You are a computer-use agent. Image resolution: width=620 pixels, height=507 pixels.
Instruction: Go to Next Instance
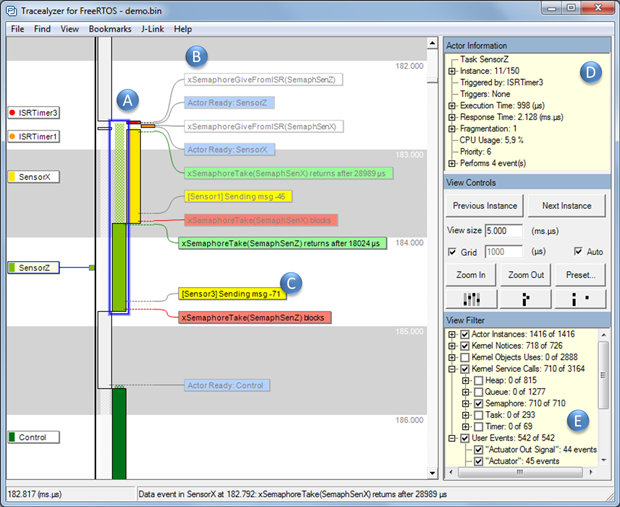coord(567,206)
